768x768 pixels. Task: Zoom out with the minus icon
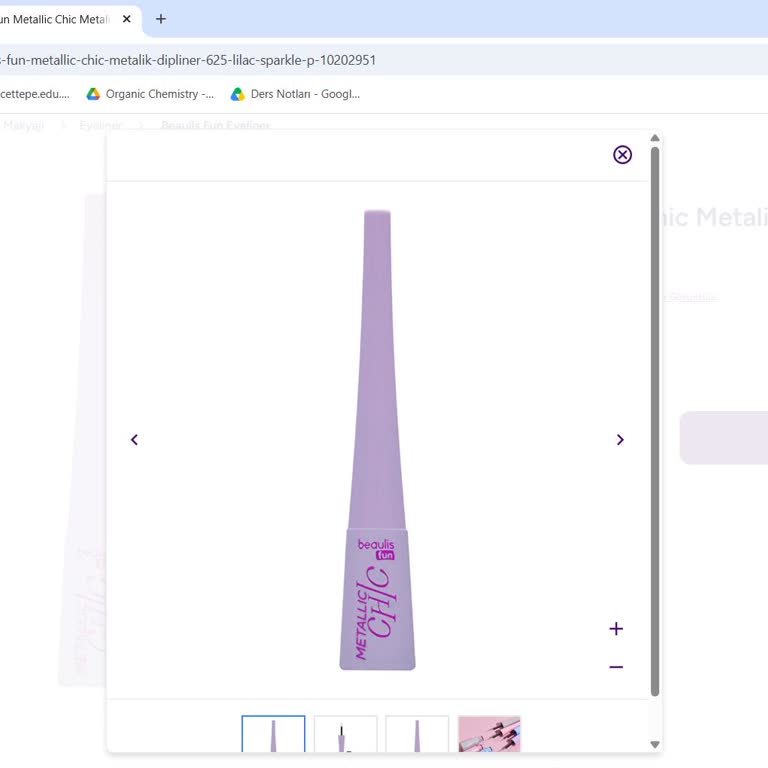tap(616, 667)
